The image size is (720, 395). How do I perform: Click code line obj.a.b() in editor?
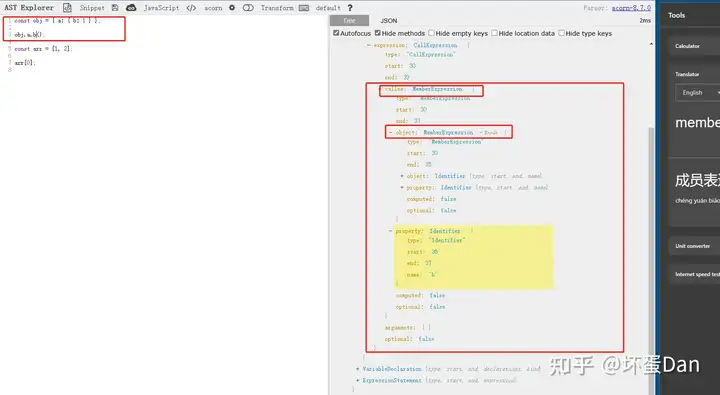[29, 34]
